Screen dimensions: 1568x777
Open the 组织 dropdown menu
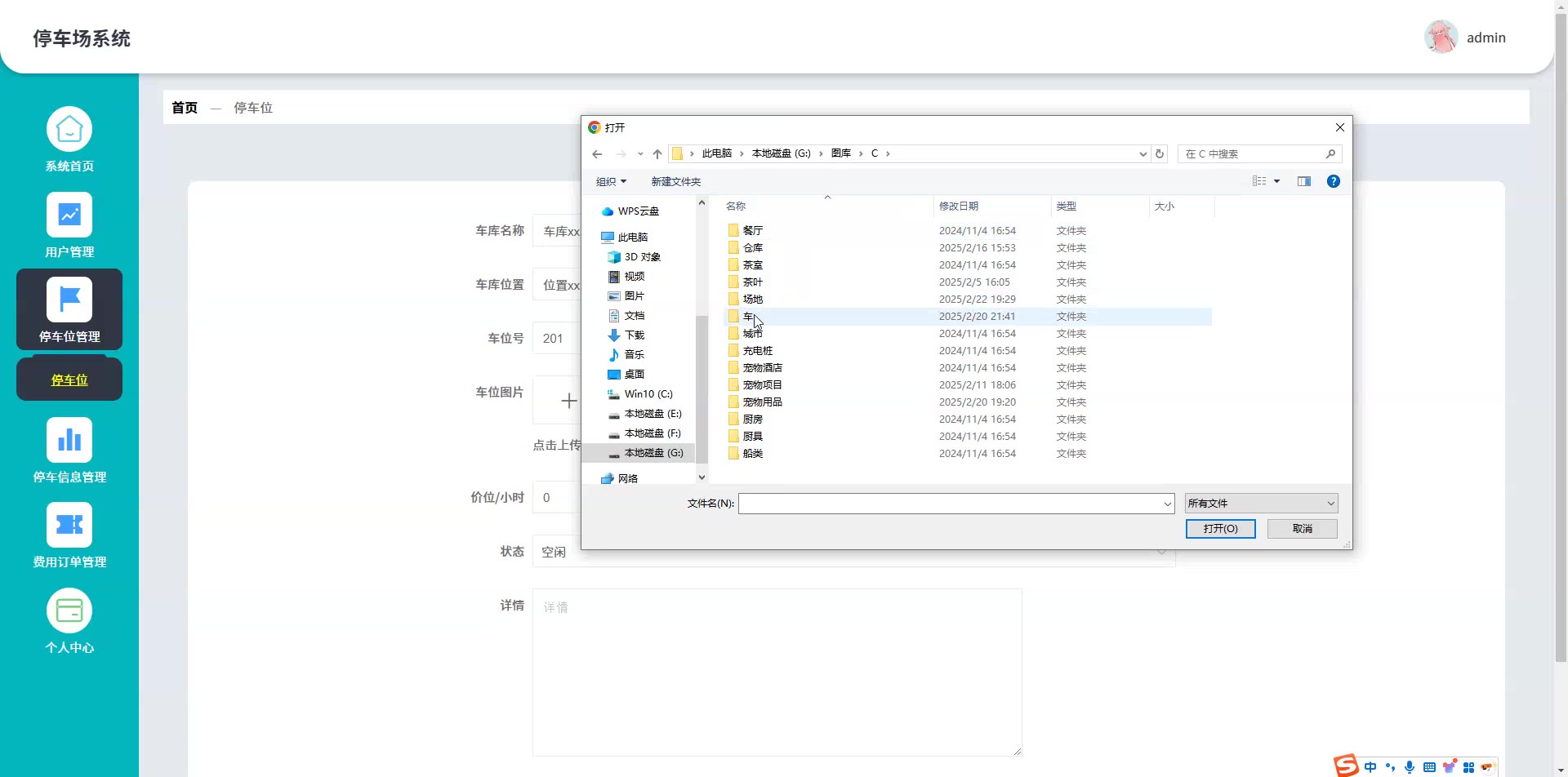[x=611, y=181]
